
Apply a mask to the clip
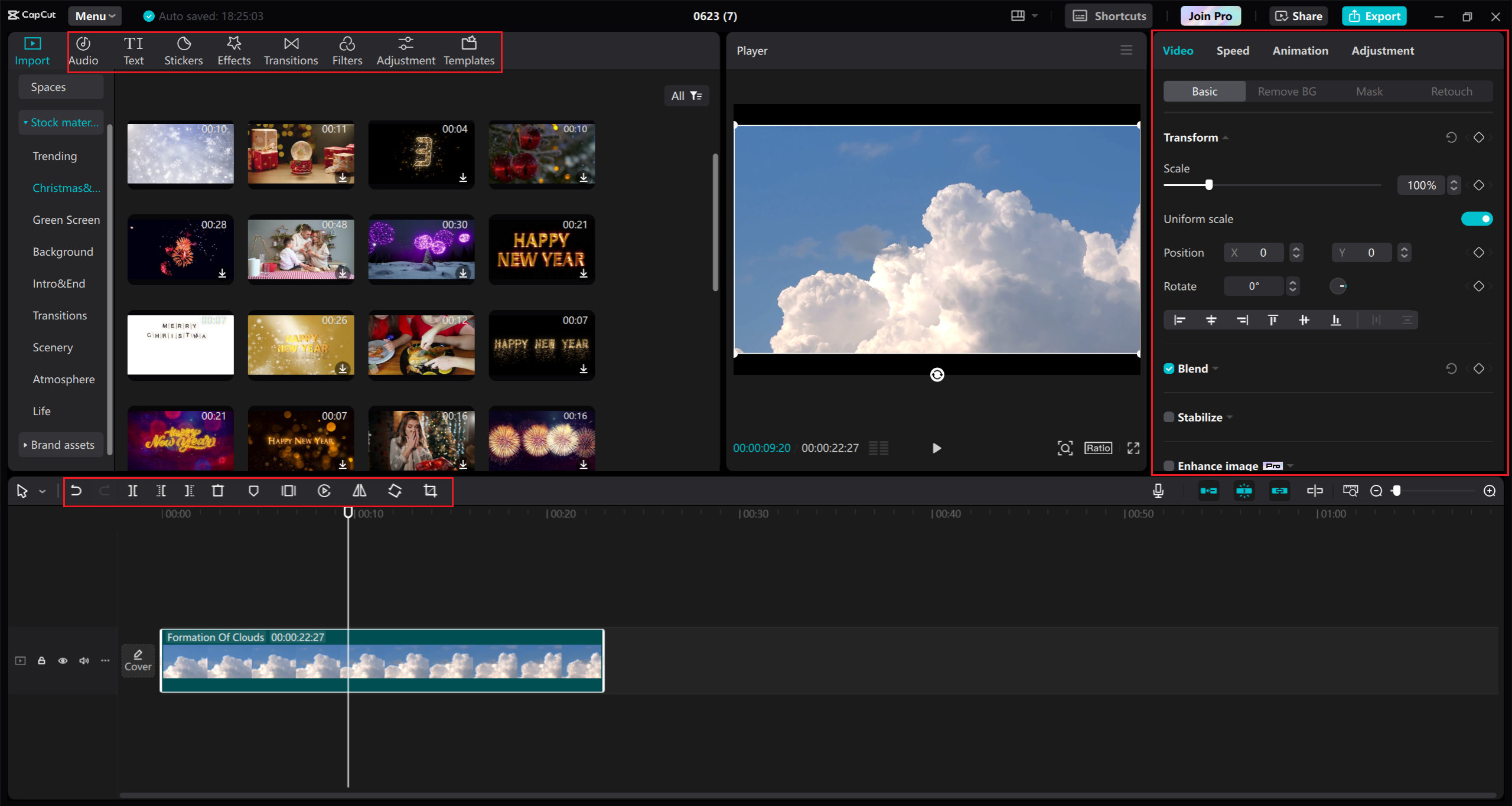(x=254, y=491)
